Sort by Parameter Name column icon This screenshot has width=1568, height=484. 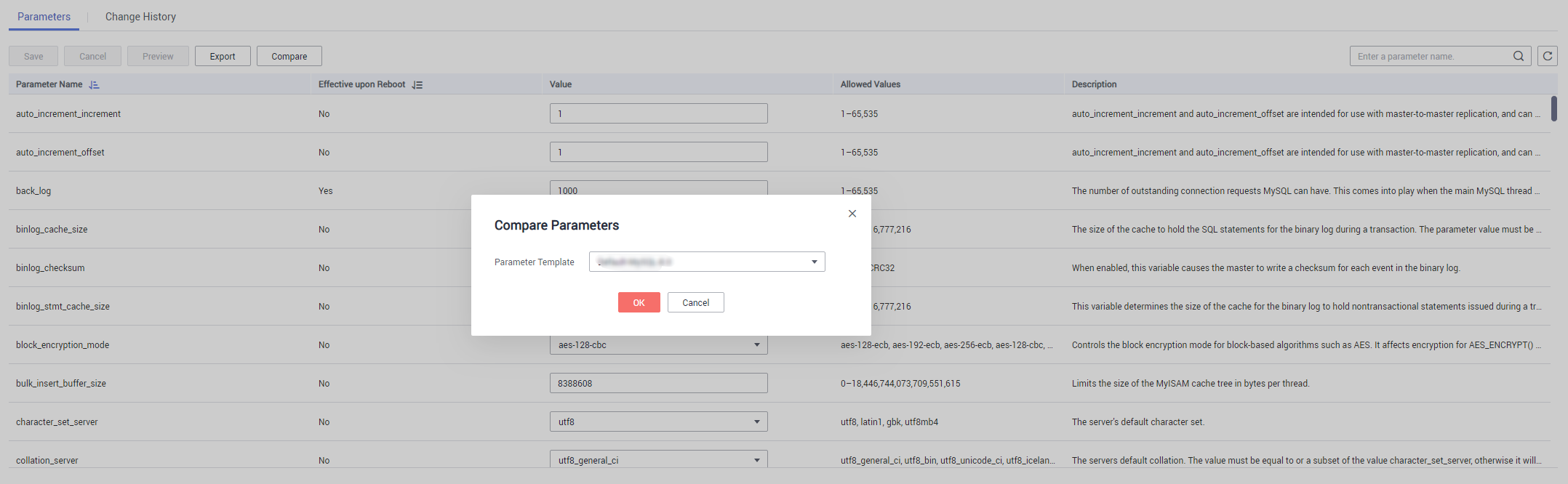tap(94, 85)
